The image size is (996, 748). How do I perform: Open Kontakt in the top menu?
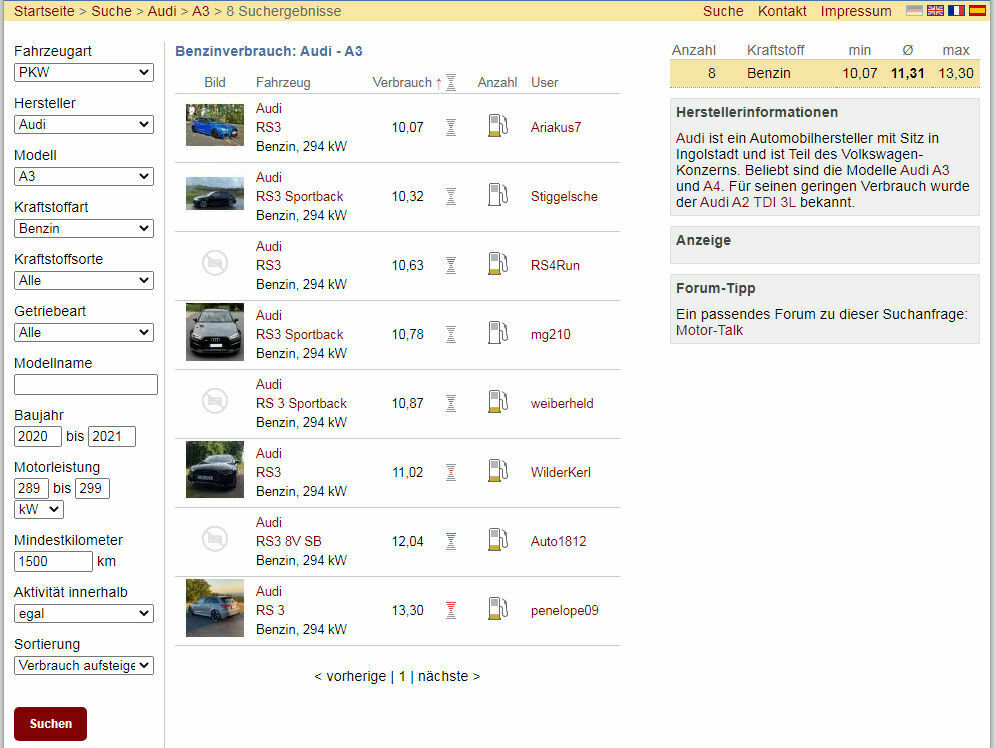[782, 11]
